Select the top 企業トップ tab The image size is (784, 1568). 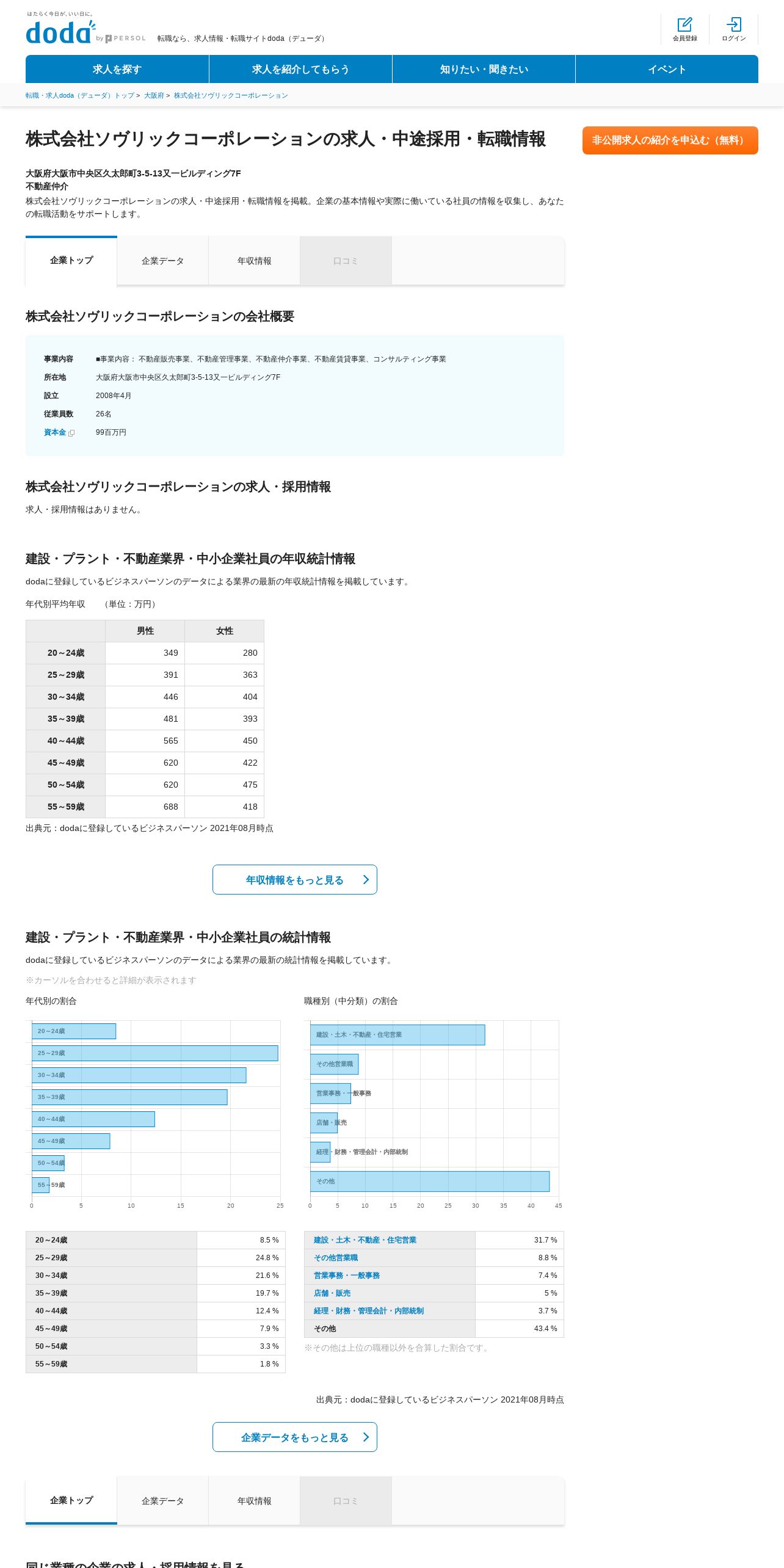(71, 261)
